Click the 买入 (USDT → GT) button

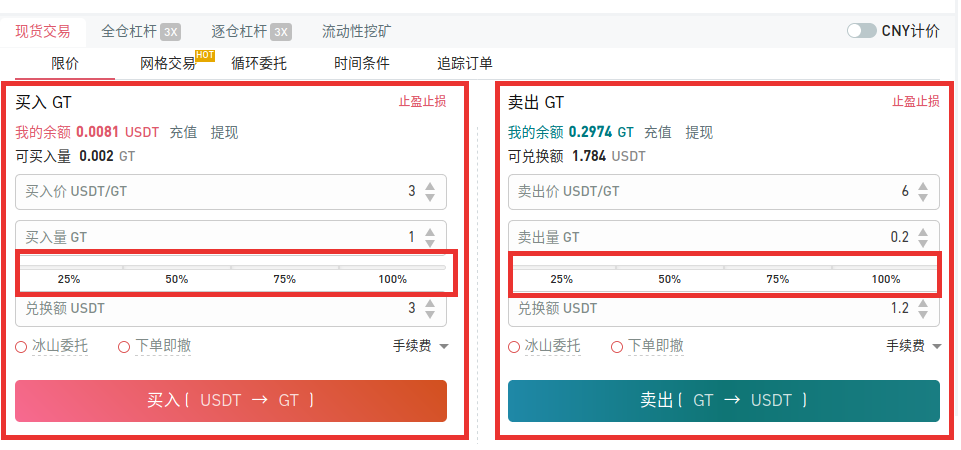(x=231, y=401)
